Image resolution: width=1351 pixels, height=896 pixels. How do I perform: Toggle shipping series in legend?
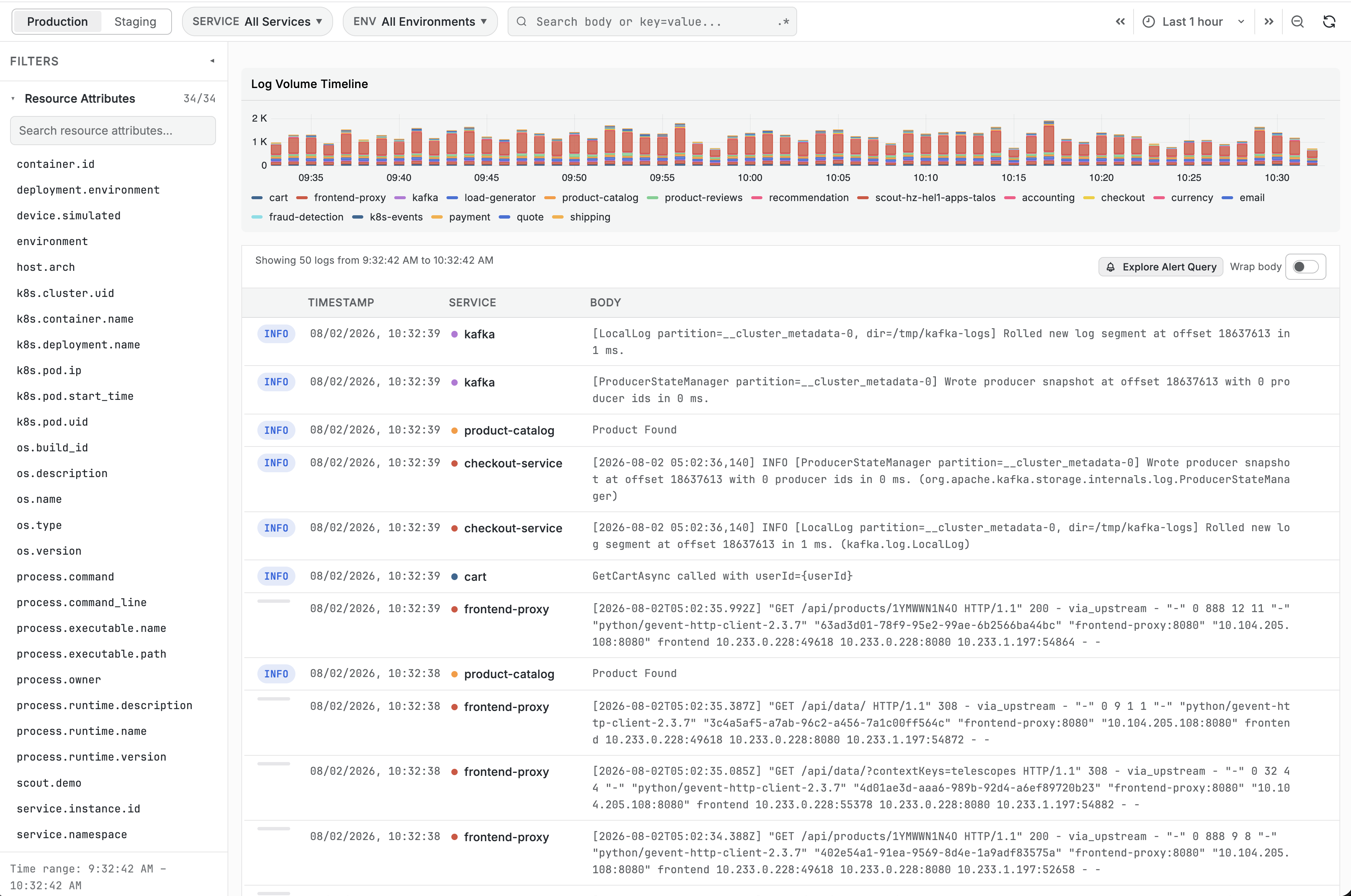coord(582,217)
